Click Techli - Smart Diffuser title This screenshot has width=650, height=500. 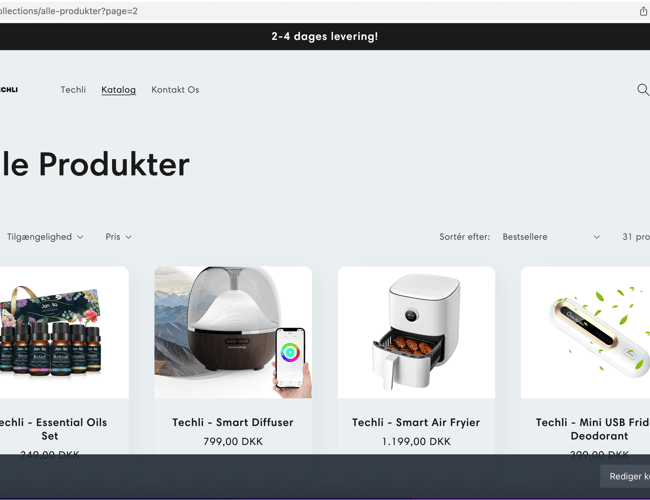[233, 422]
